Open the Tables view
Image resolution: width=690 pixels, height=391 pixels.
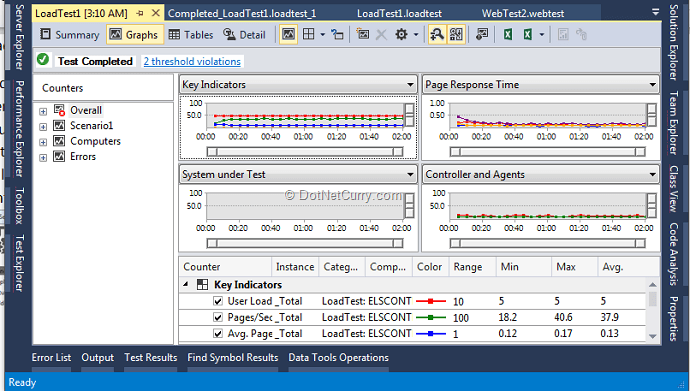click(191, 35)
